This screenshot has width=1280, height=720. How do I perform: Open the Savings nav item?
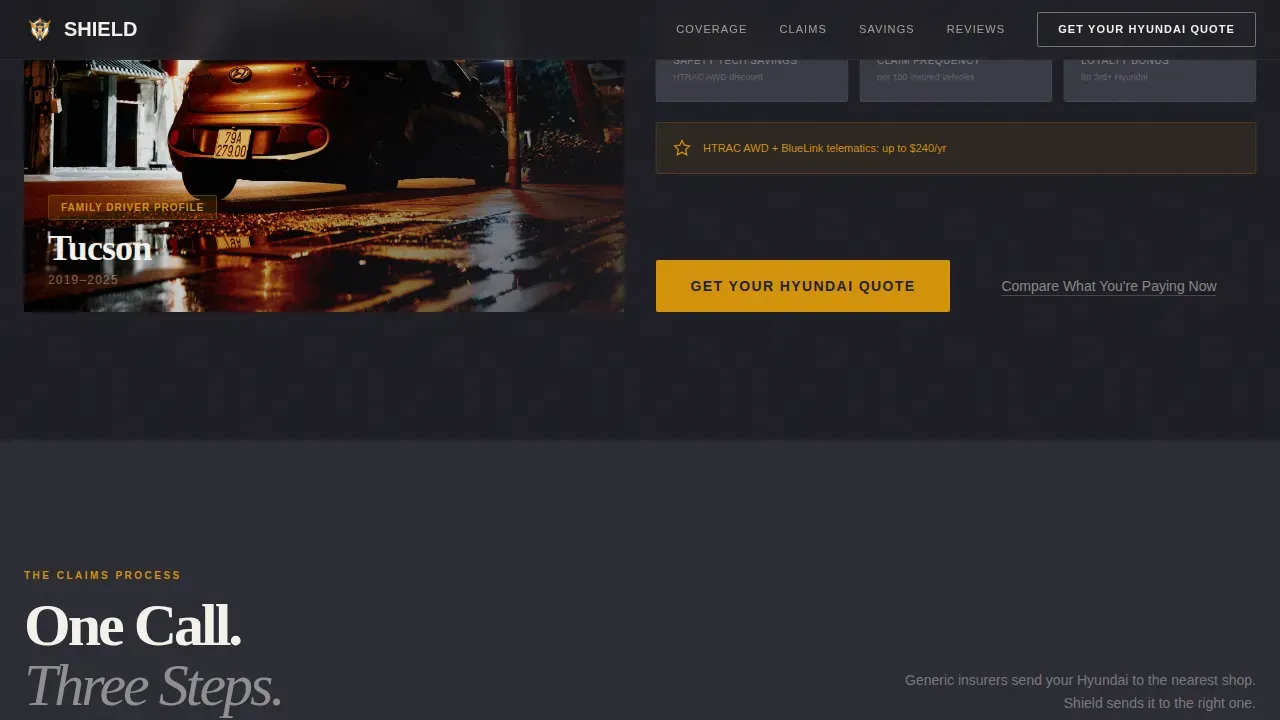pos(886,29)
